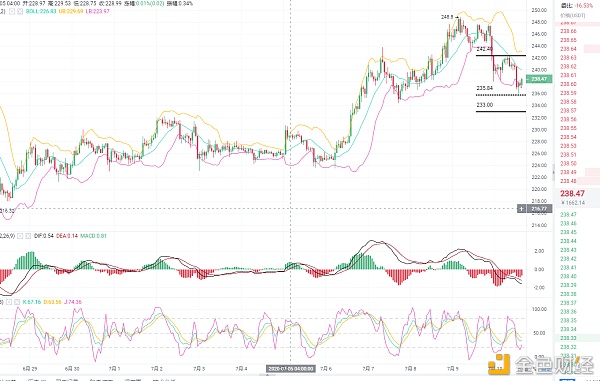Select ask price 238.66 in order book

pyautogui.click(x=568, y=31)
